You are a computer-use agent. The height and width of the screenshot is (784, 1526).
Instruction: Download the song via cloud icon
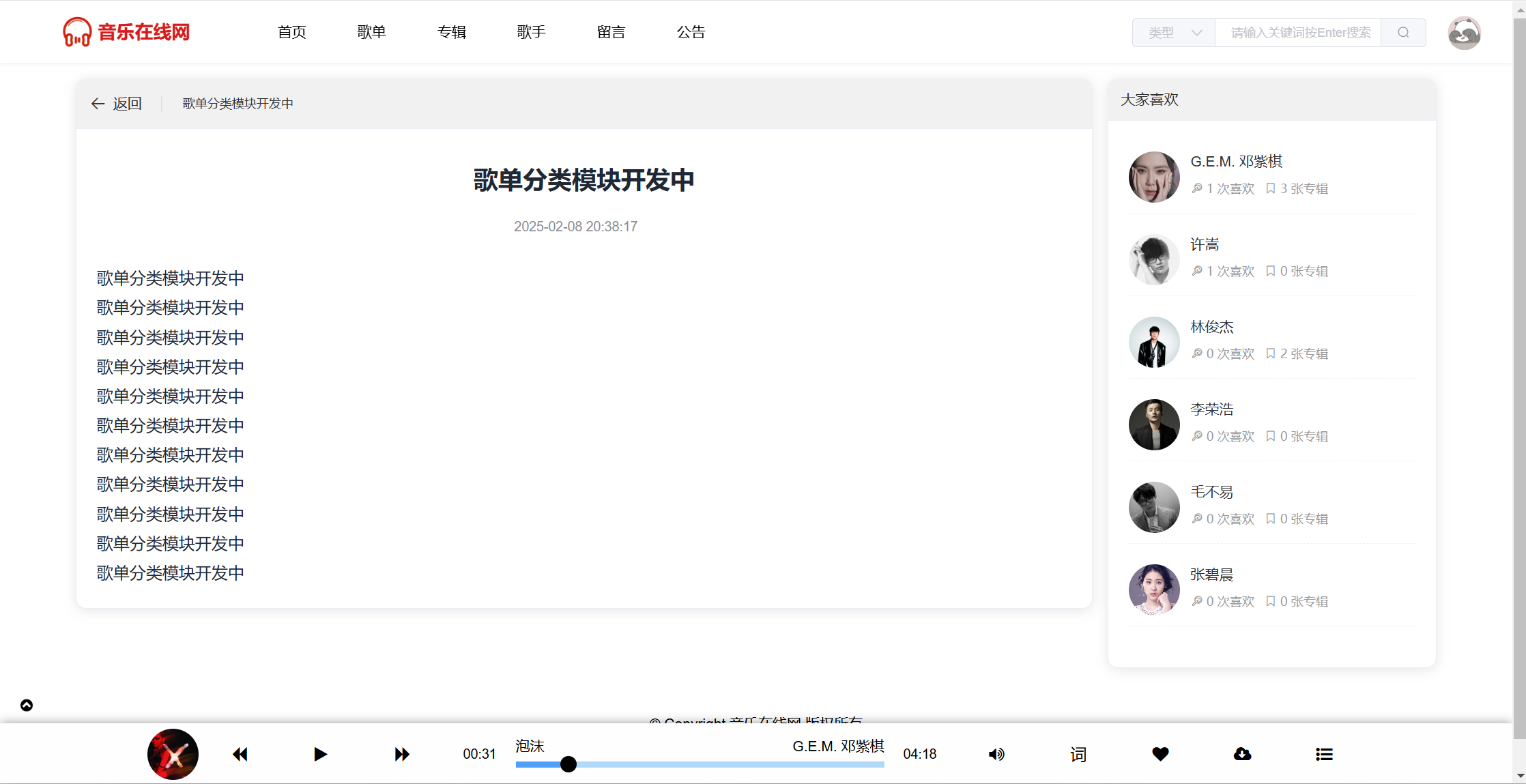(x=1242, y=754)
